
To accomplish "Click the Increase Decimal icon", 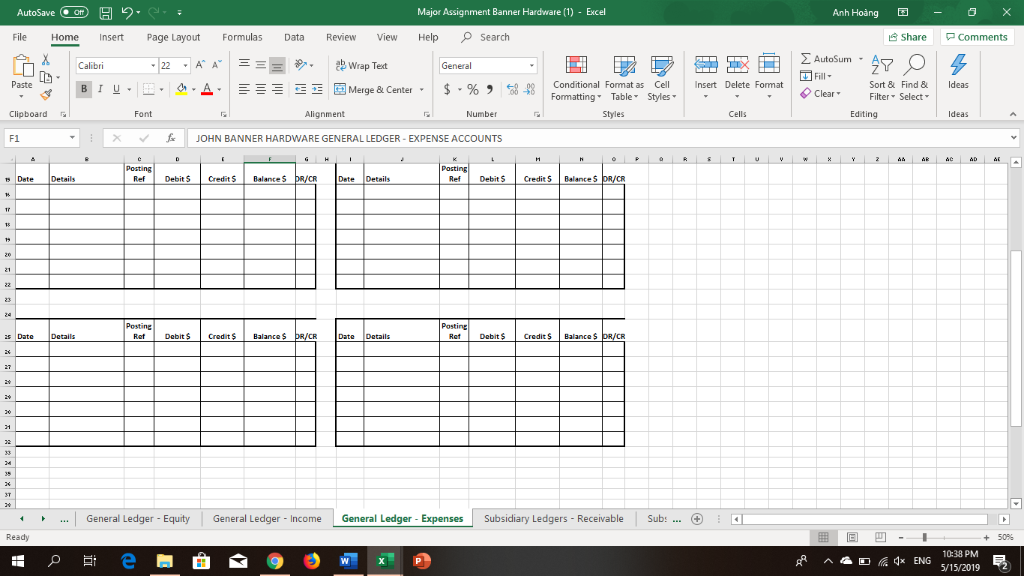I will coord(513,88).
